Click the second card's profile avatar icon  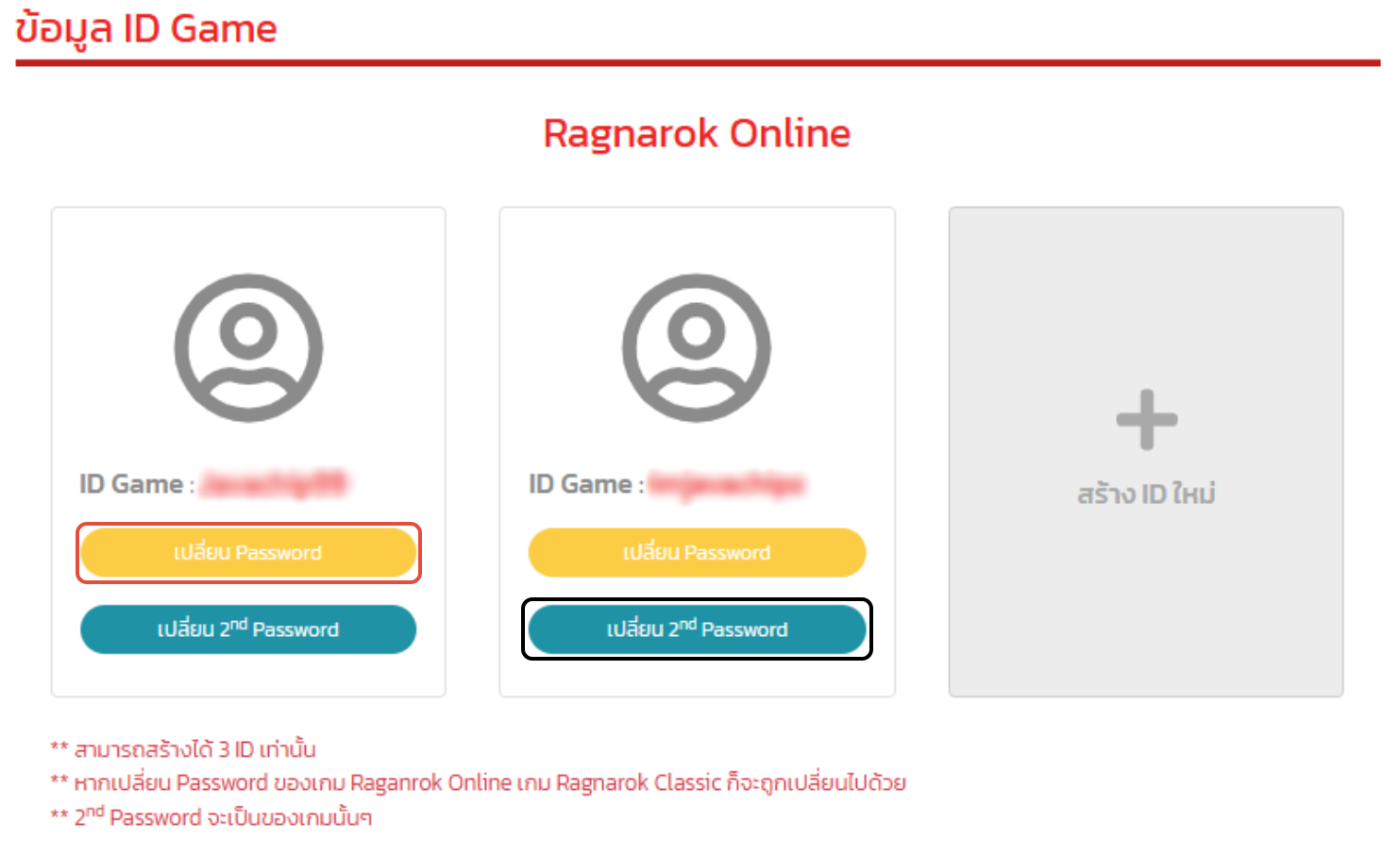pyautogui.click(x=697, y=348)
